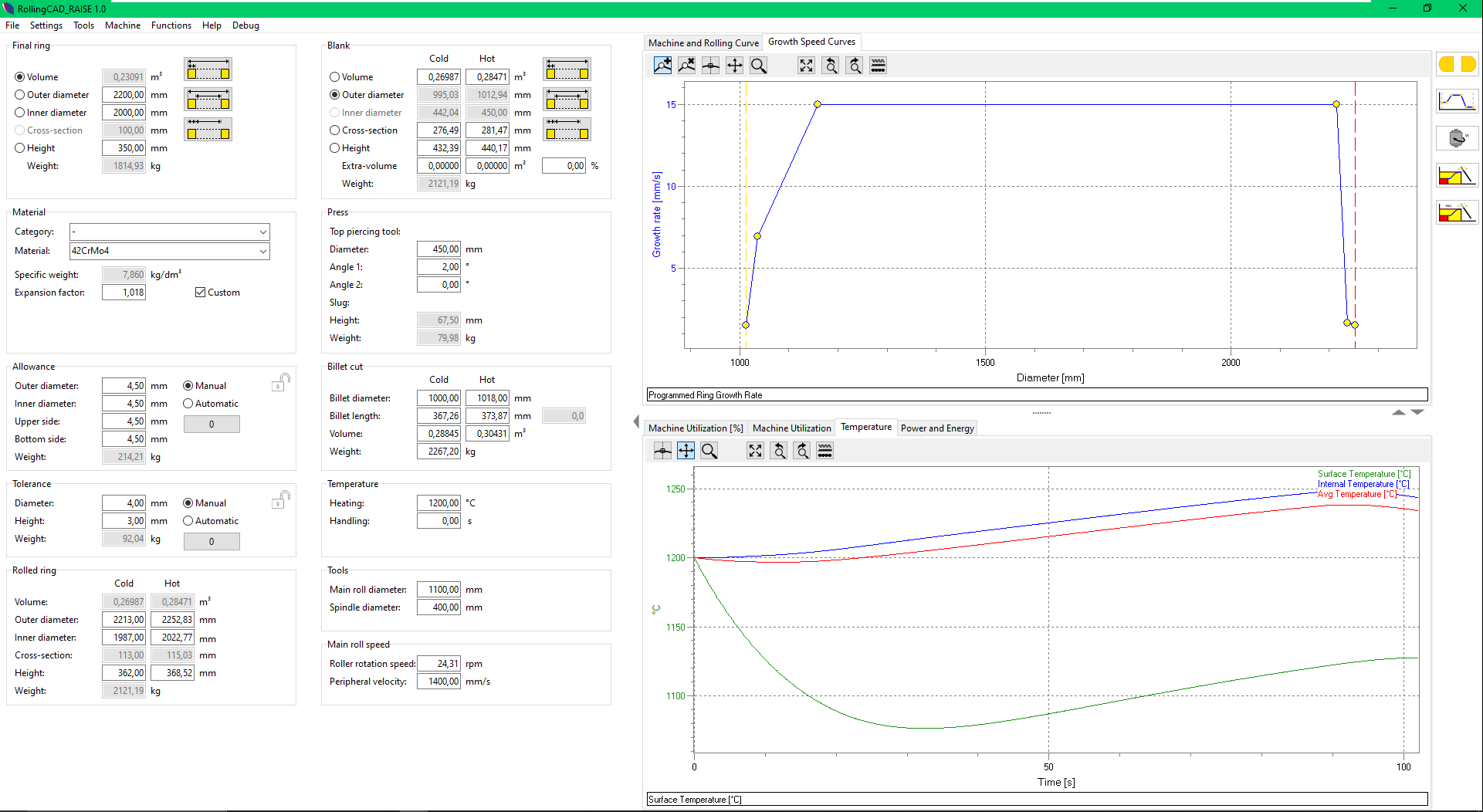The image size is (1483, 812).
Task: Click the 0 button under Allowance Automatic
Action: point(212,425)
